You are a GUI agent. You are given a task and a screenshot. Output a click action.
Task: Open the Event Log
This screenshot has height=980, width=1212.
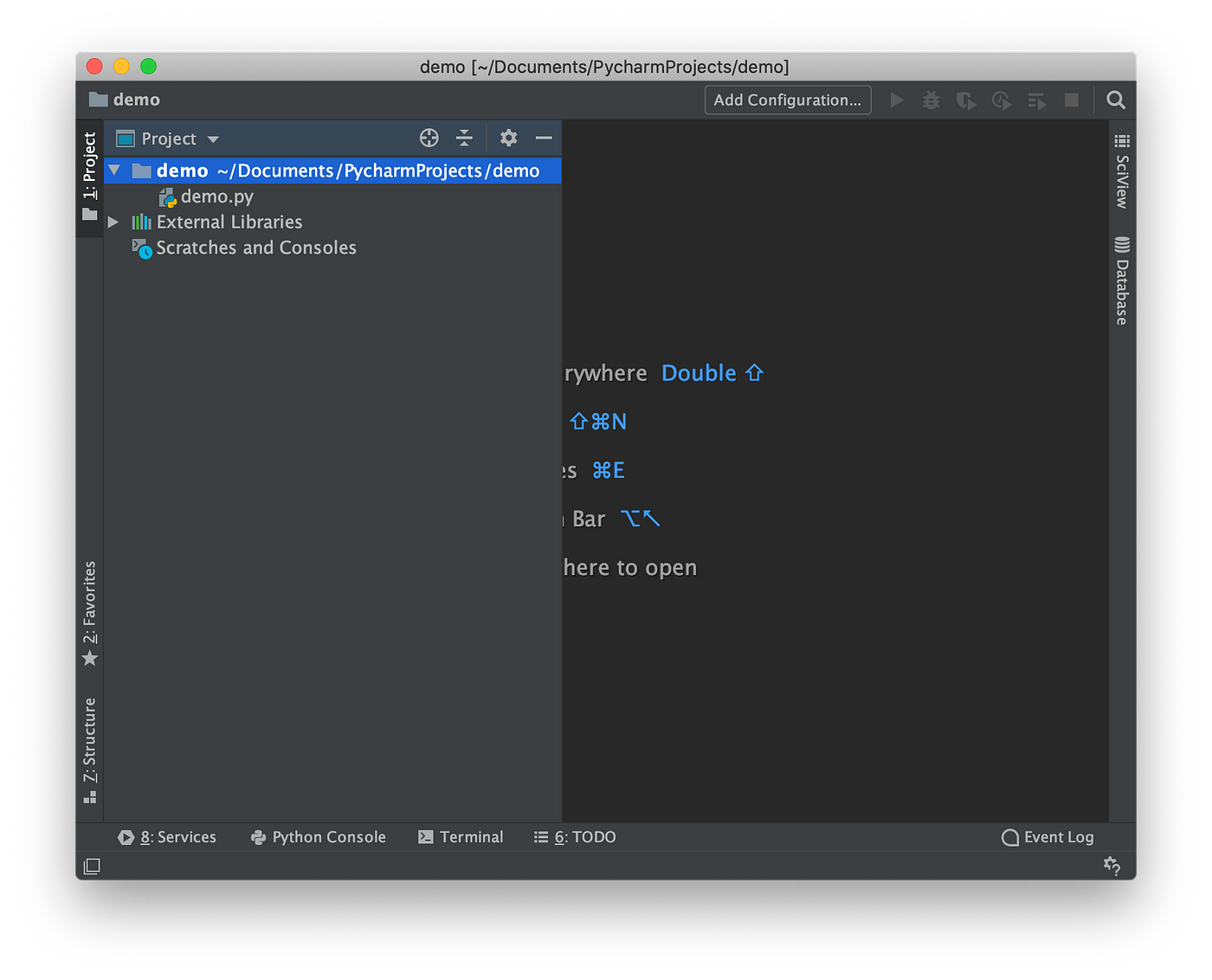click(1047, 837)
